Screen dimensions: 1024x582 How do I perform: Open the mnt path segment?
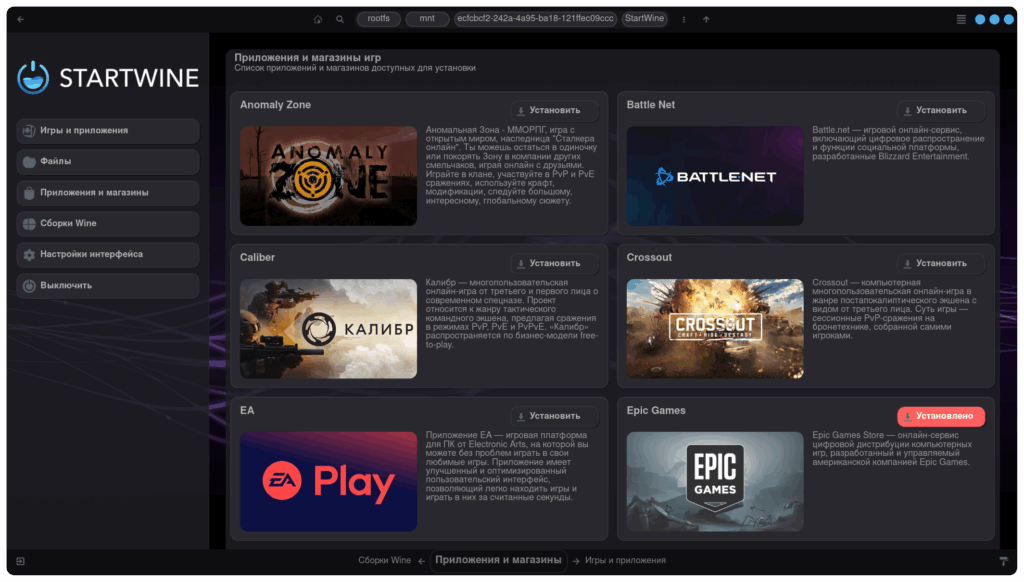click(x=427, y=19)
